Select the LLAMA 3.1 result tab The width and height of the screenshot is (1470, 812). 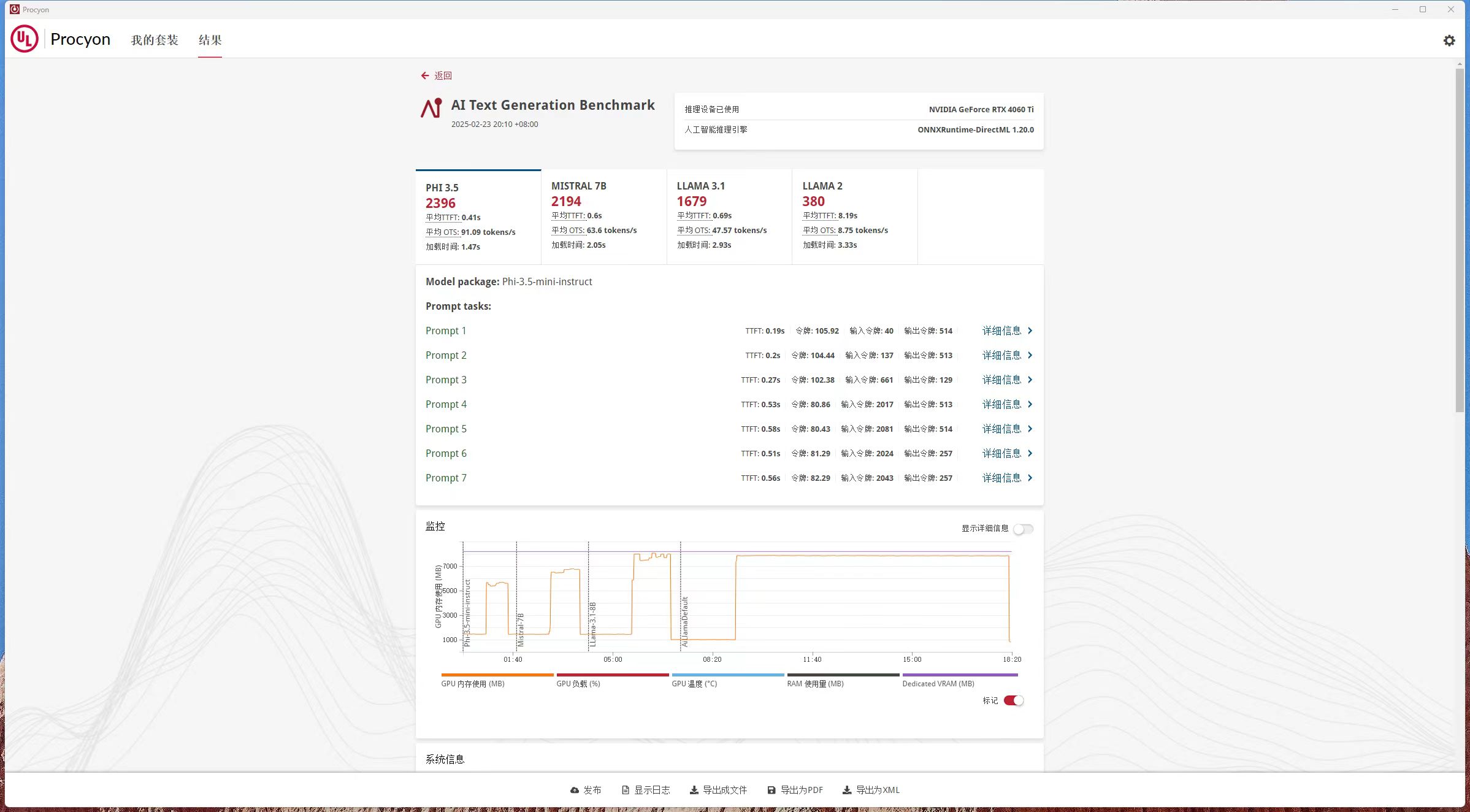click(x=729, y=217)
